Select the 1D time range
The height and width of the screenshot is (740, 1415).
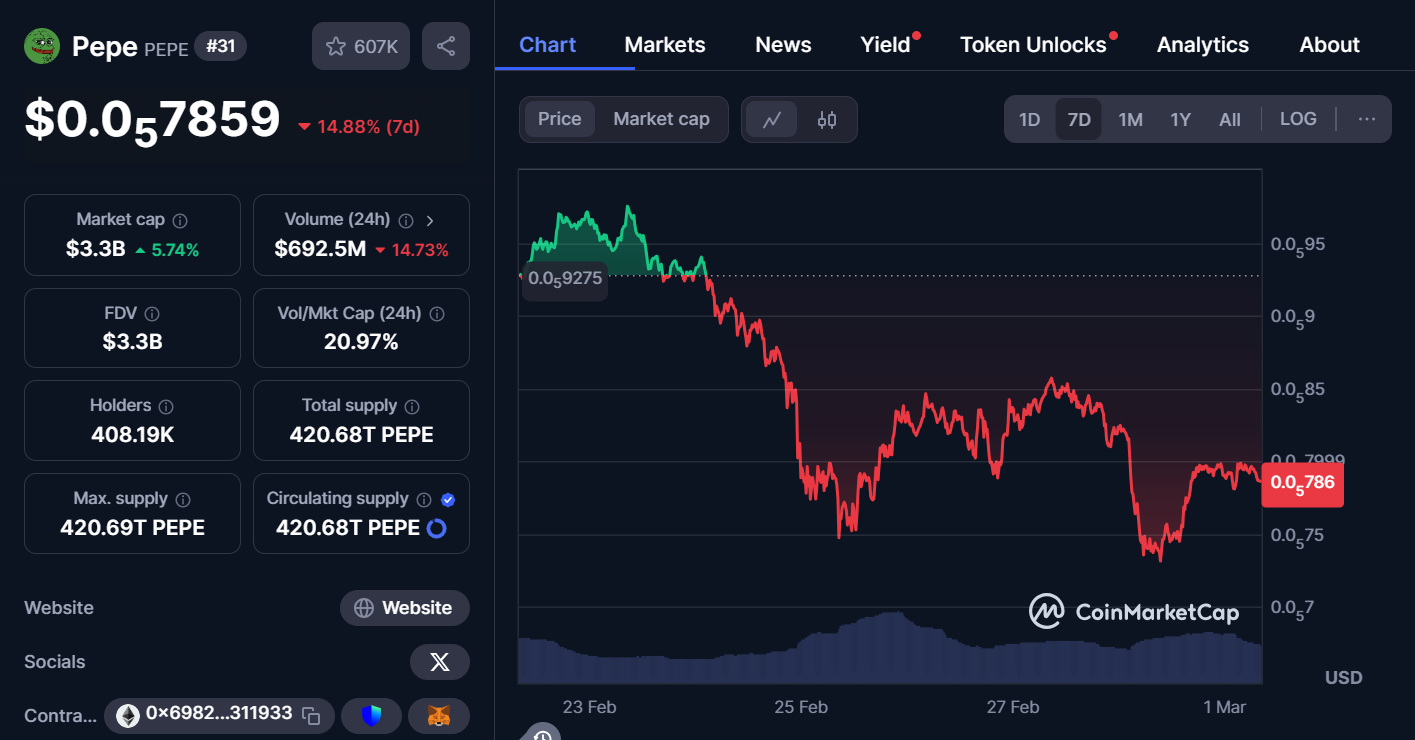(1029, 120)
